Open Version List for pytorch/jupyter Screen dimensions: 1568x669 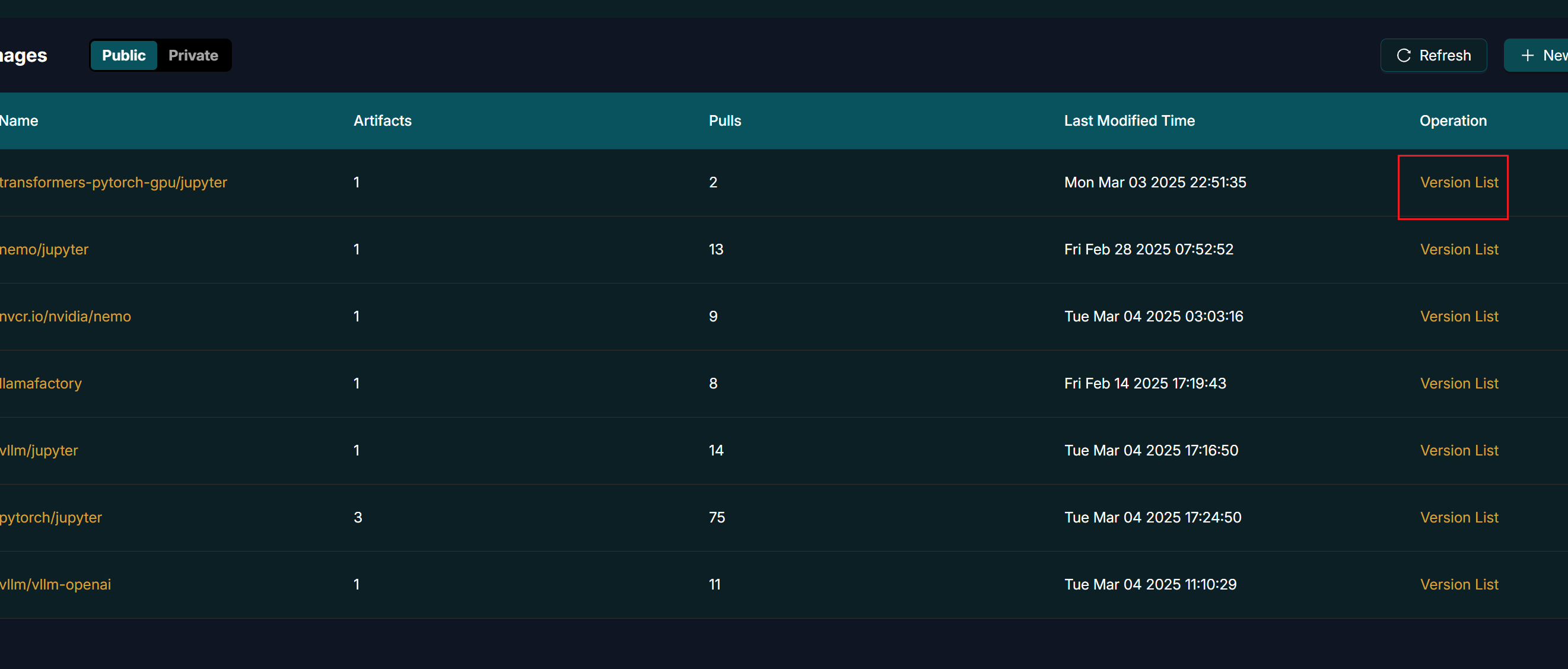click(1458, 517)
